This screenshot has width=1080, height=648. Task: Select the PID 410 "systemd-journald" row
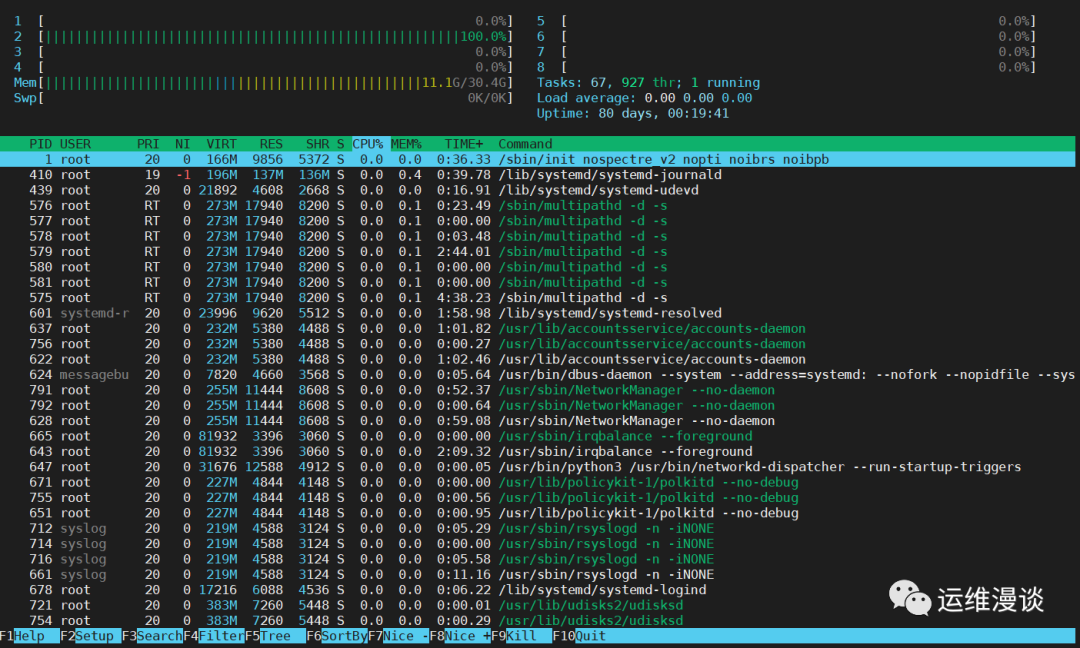pyautogui.click(x=537, y=175)
